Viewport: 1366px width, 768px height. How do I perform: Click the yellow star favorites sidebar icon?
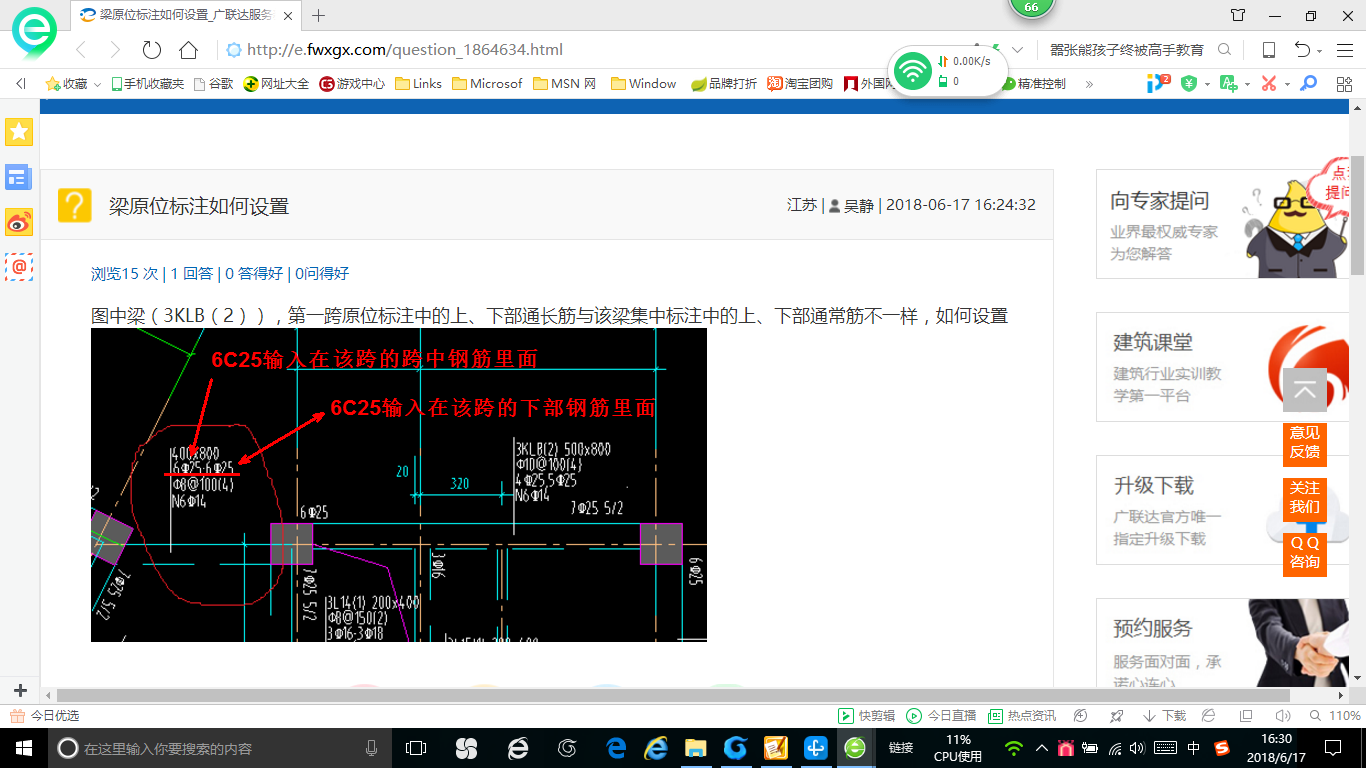click(19, 132)
